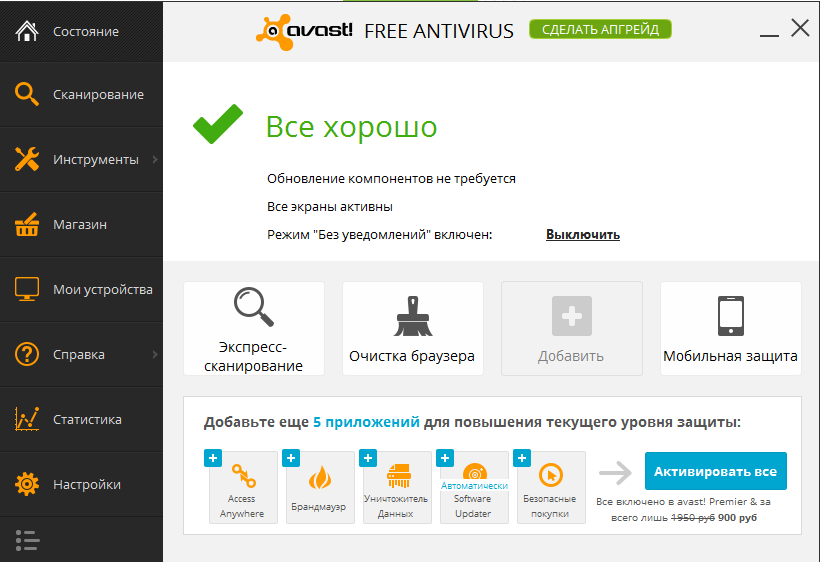Click the Premier price offer text
The image size is (820, 562).
[x=684, y=510]
